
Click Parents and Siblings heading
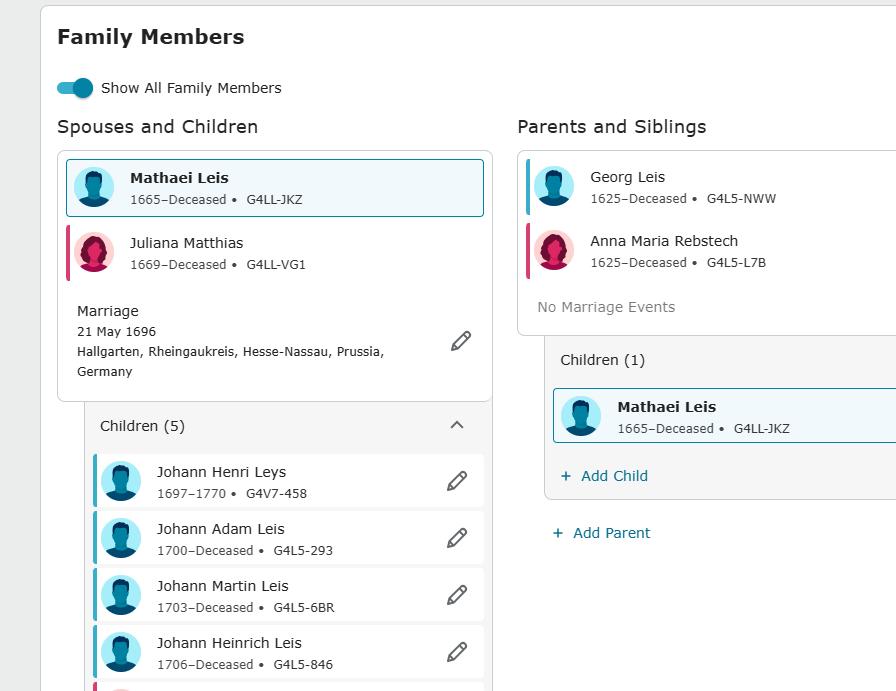coord(612,127)
